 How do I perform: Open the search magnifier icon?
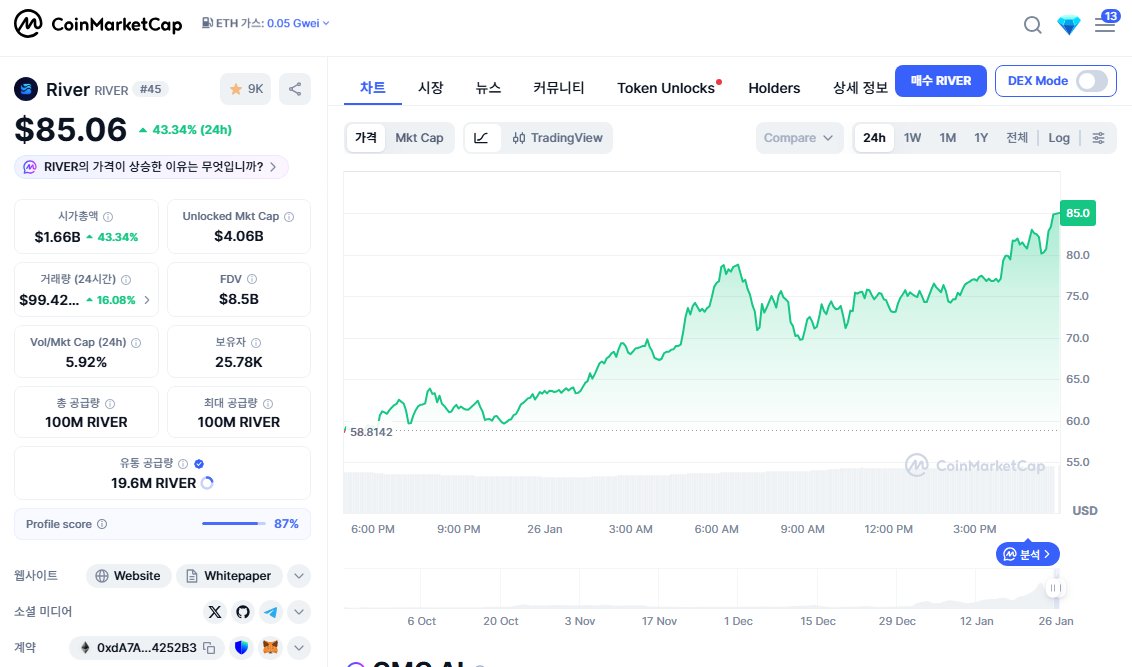point(1032,25)
